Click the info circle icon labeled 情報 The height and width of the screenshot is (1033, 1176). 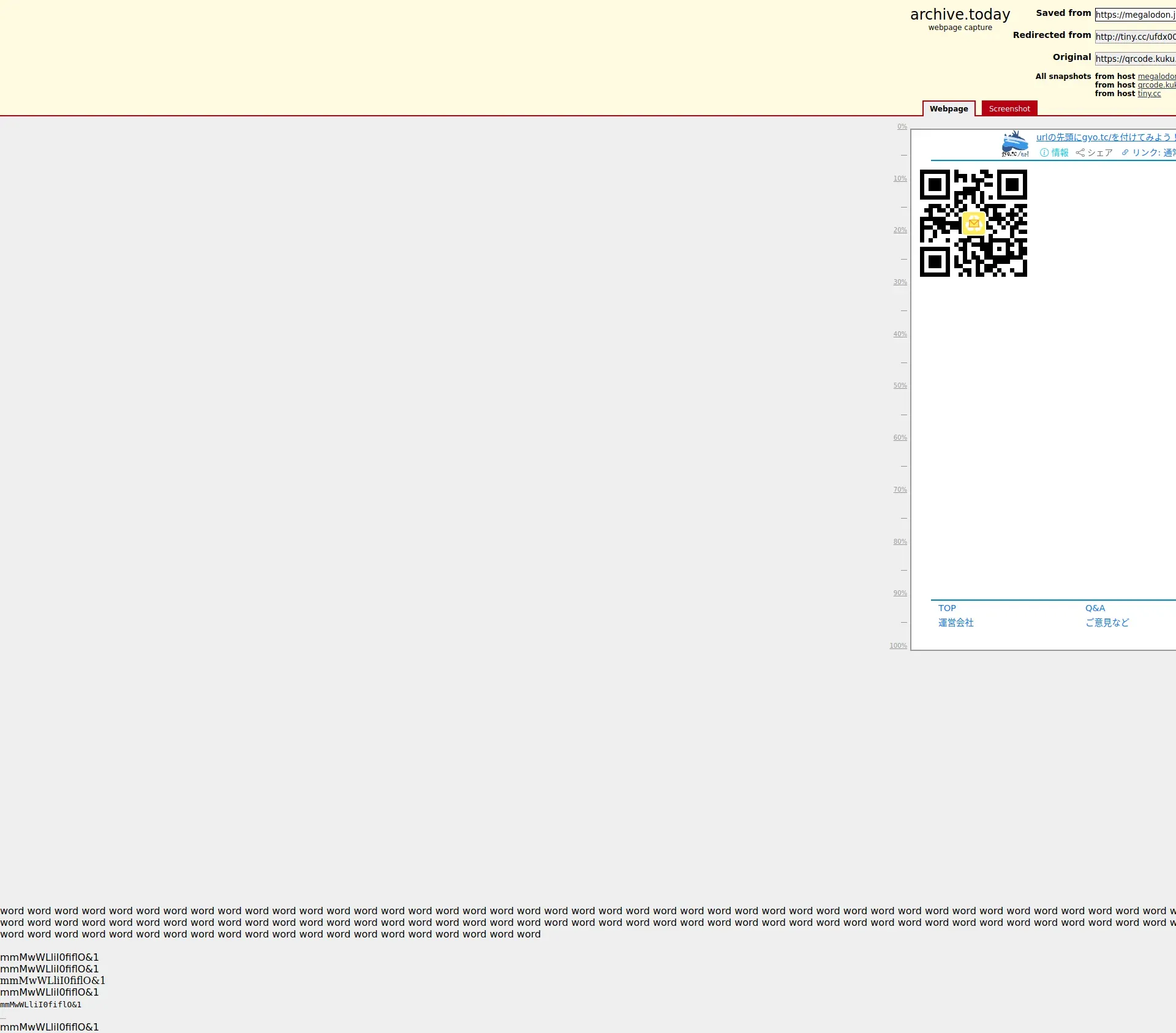pyautogui.click(x=1044, y=153)
